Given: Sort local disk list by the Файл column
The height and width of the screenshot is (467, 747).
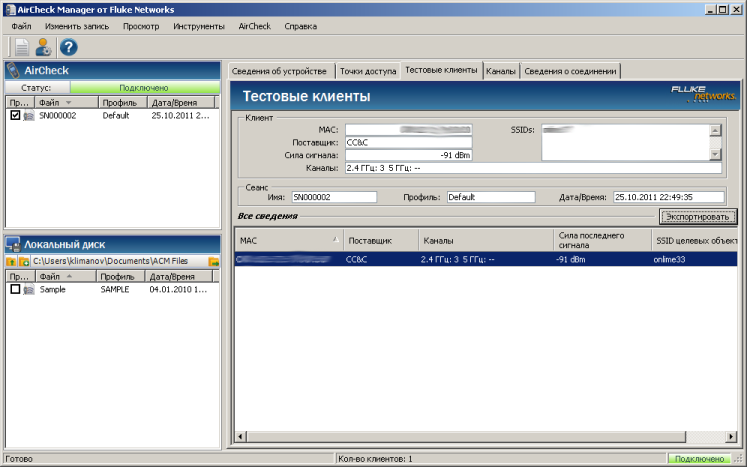Looking at the screenshot, I should [x=66, y=276].
